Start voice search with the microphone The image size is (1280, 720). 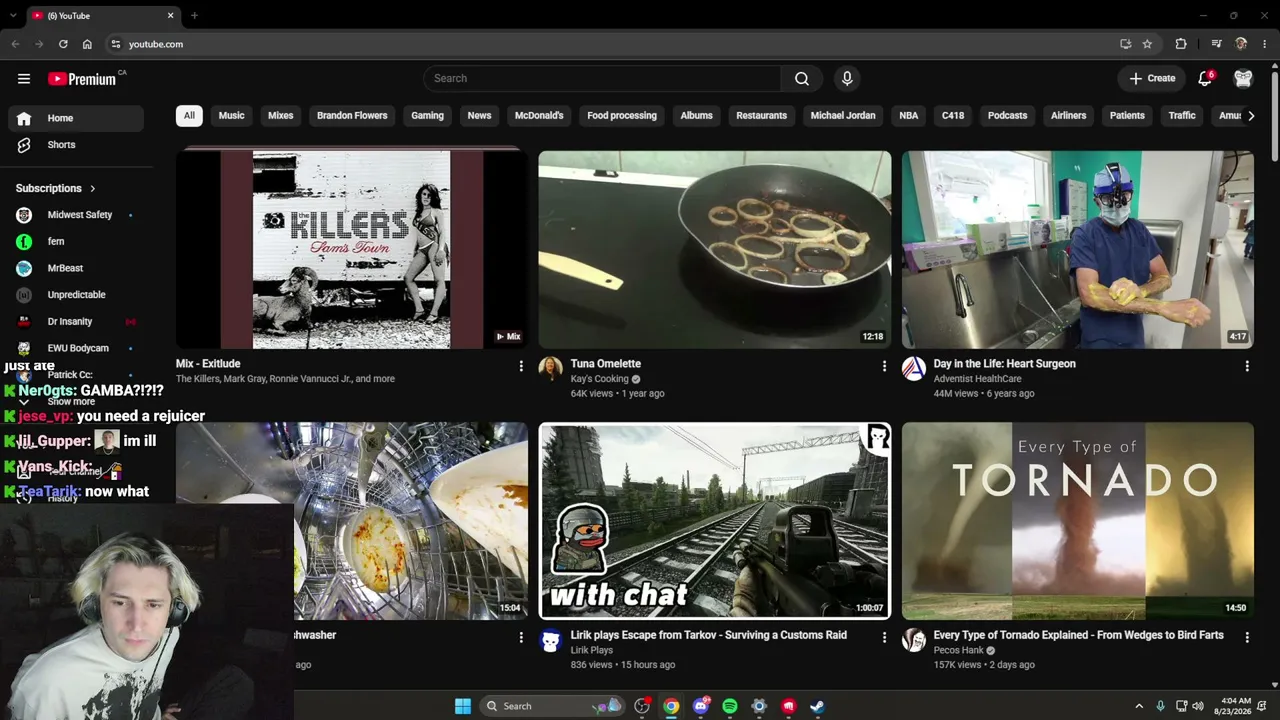tap(847, 79)
